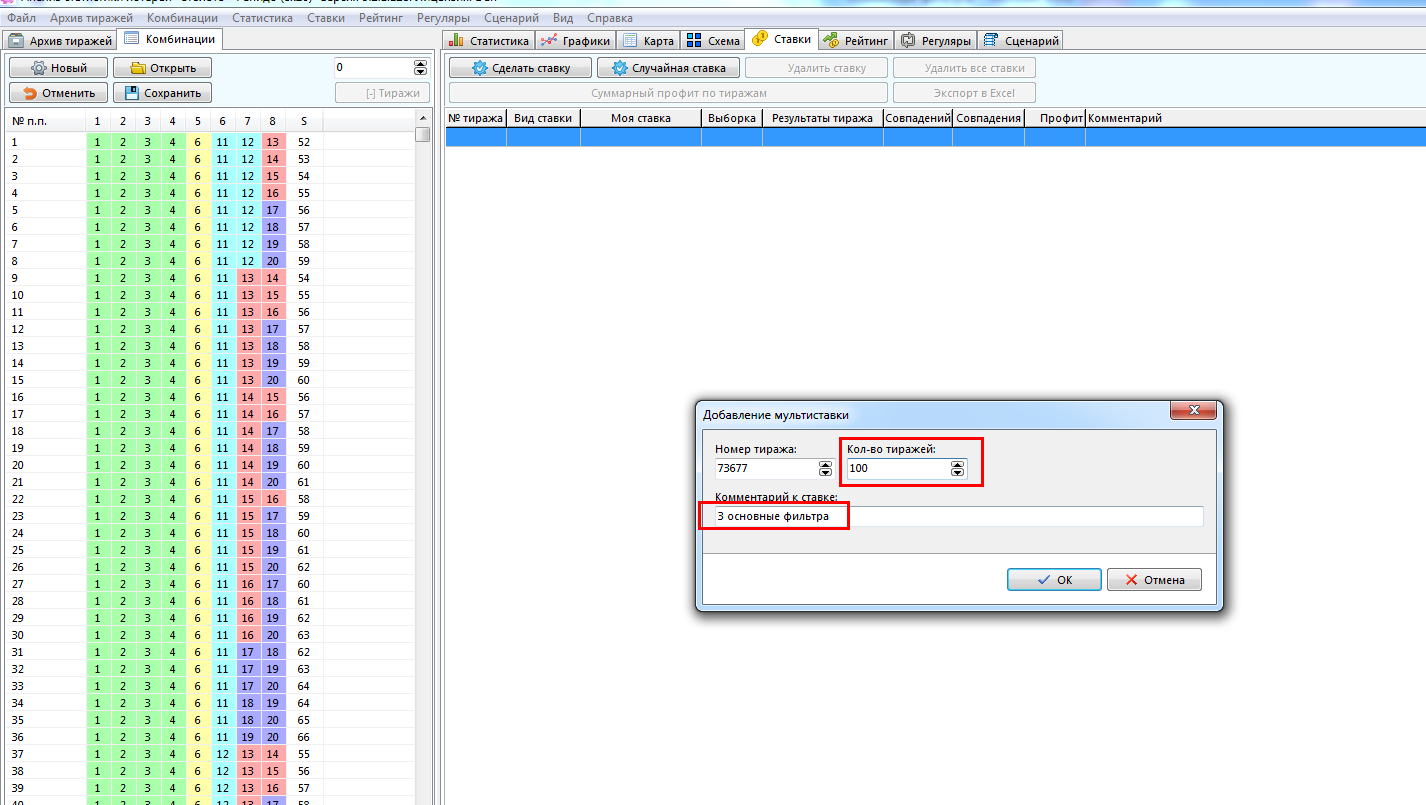Decrease Кол-во тиражей with down arrow
1426x805 pixels.
pos(957,473)
